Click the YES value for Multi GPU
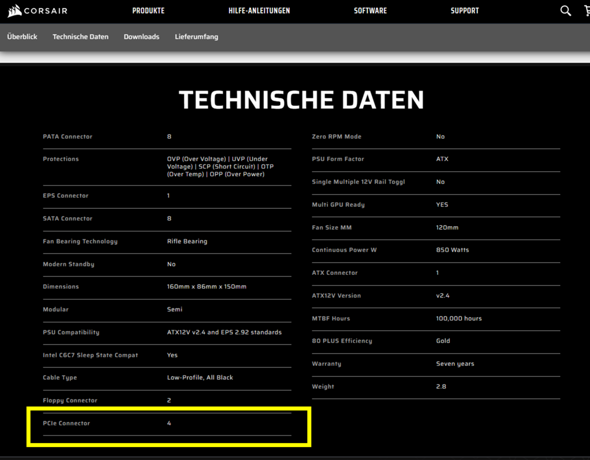Screen dimensions: 590x460 click(x=442, y=205)
